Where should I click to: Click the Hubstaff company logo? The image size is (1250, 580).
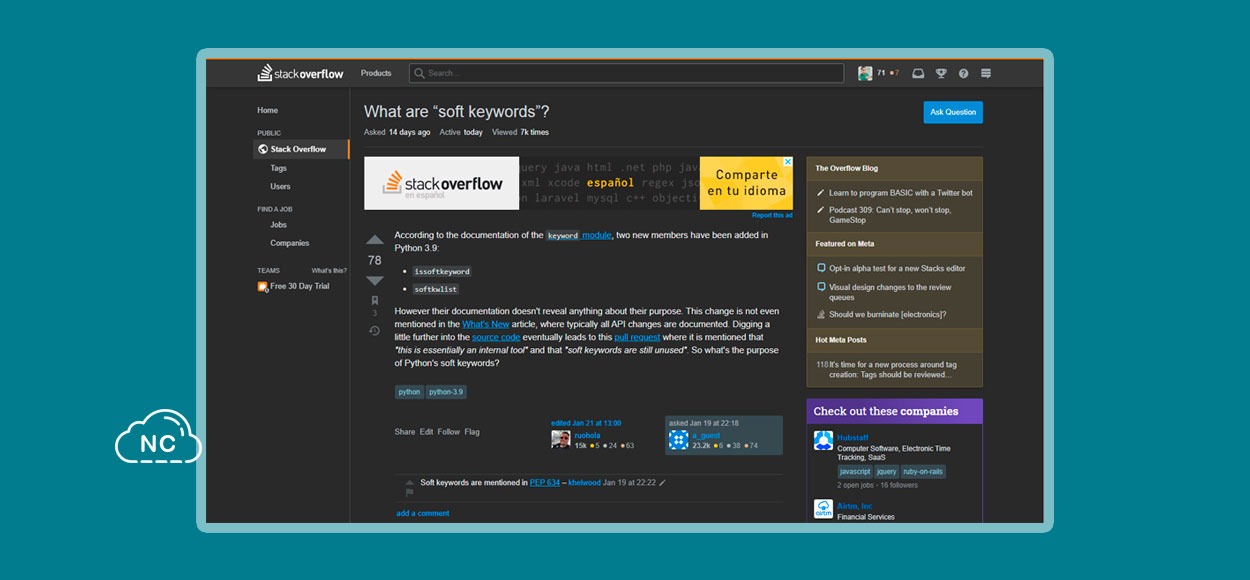pyautogui.click(x=823, y=440)
